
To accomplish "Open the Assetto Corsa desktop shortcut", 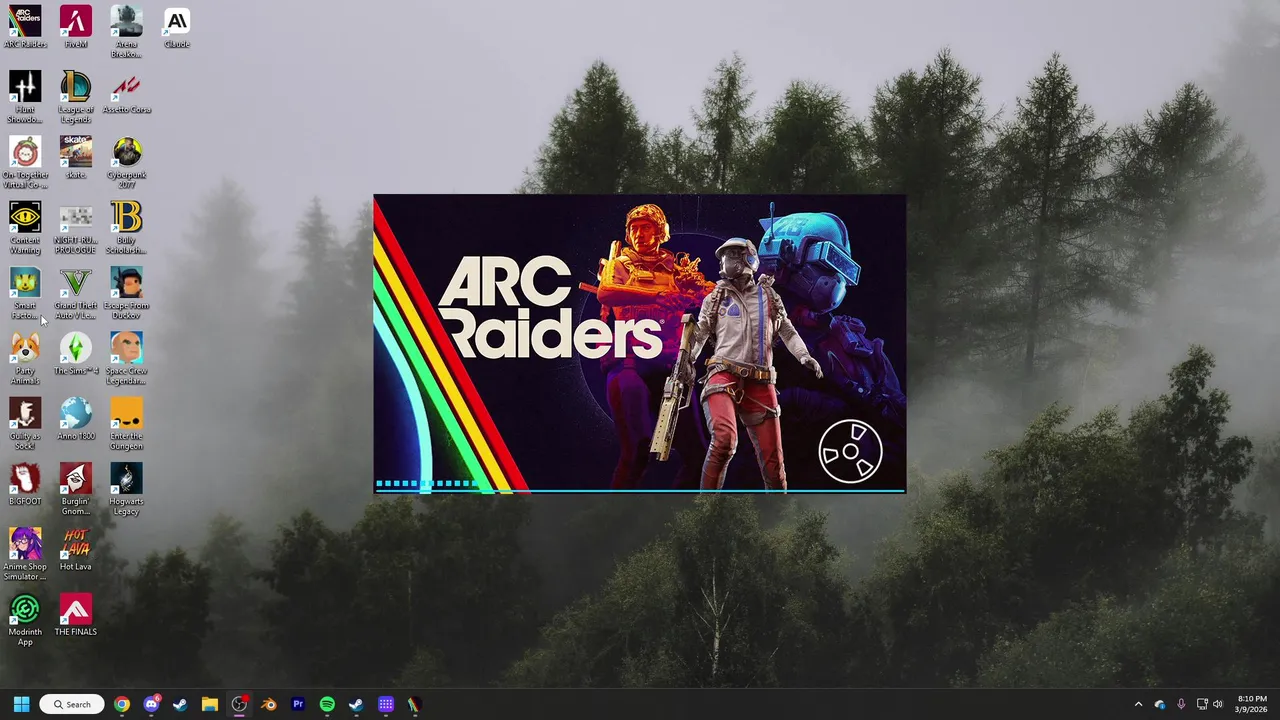I will (126, 93).
